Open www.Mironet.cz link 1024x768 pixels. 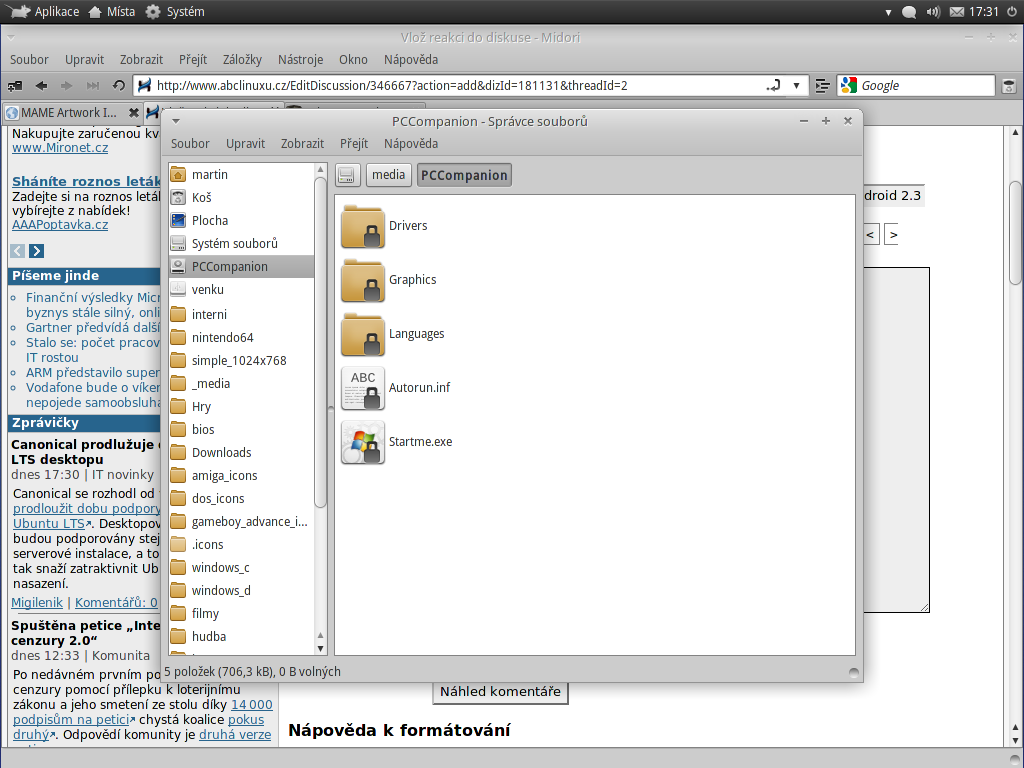(60, 148)
